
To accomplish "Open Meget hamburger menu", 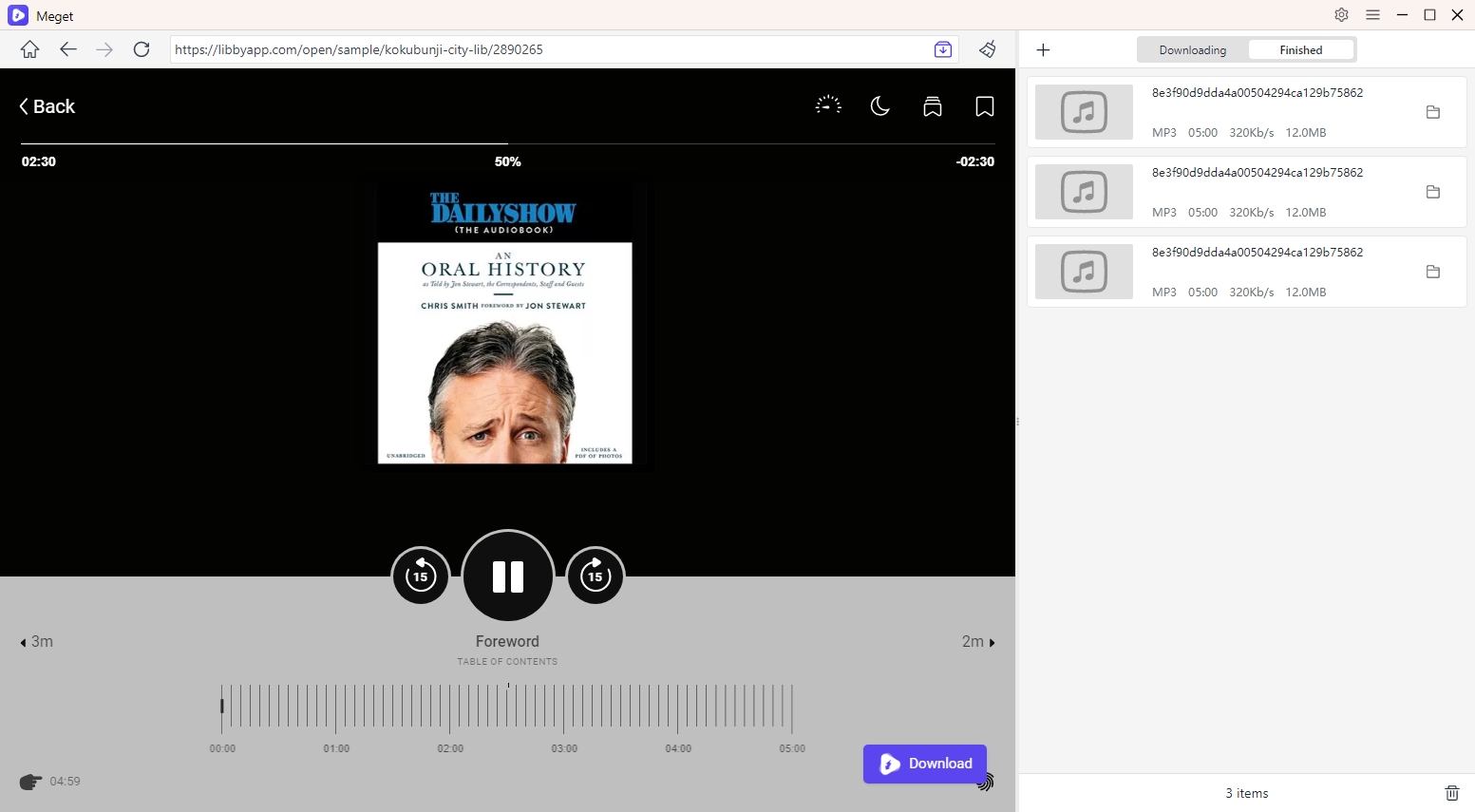I will point(1372,15).
